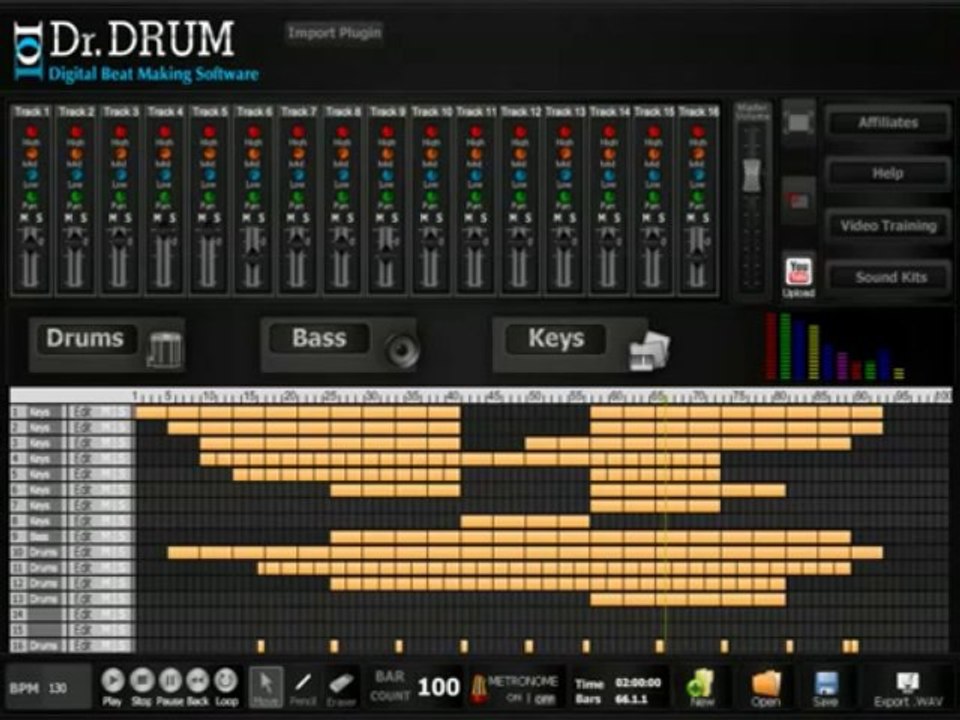Viewport: 960px width, 720px height.
Task: Click the Track 3 blue Low knob
Action: click(x=121, y=176)
